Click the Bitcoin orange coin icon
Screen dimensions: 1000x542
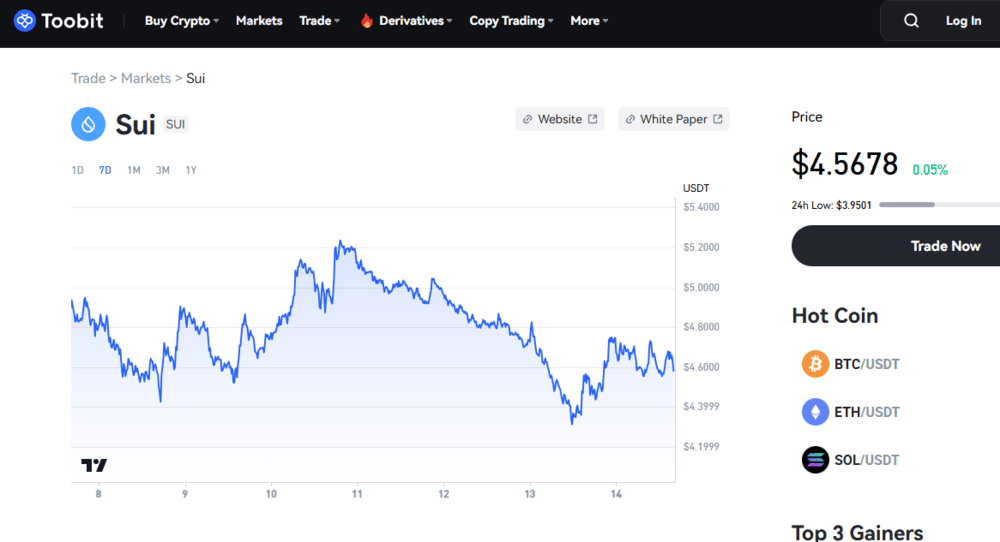(815, 364)
